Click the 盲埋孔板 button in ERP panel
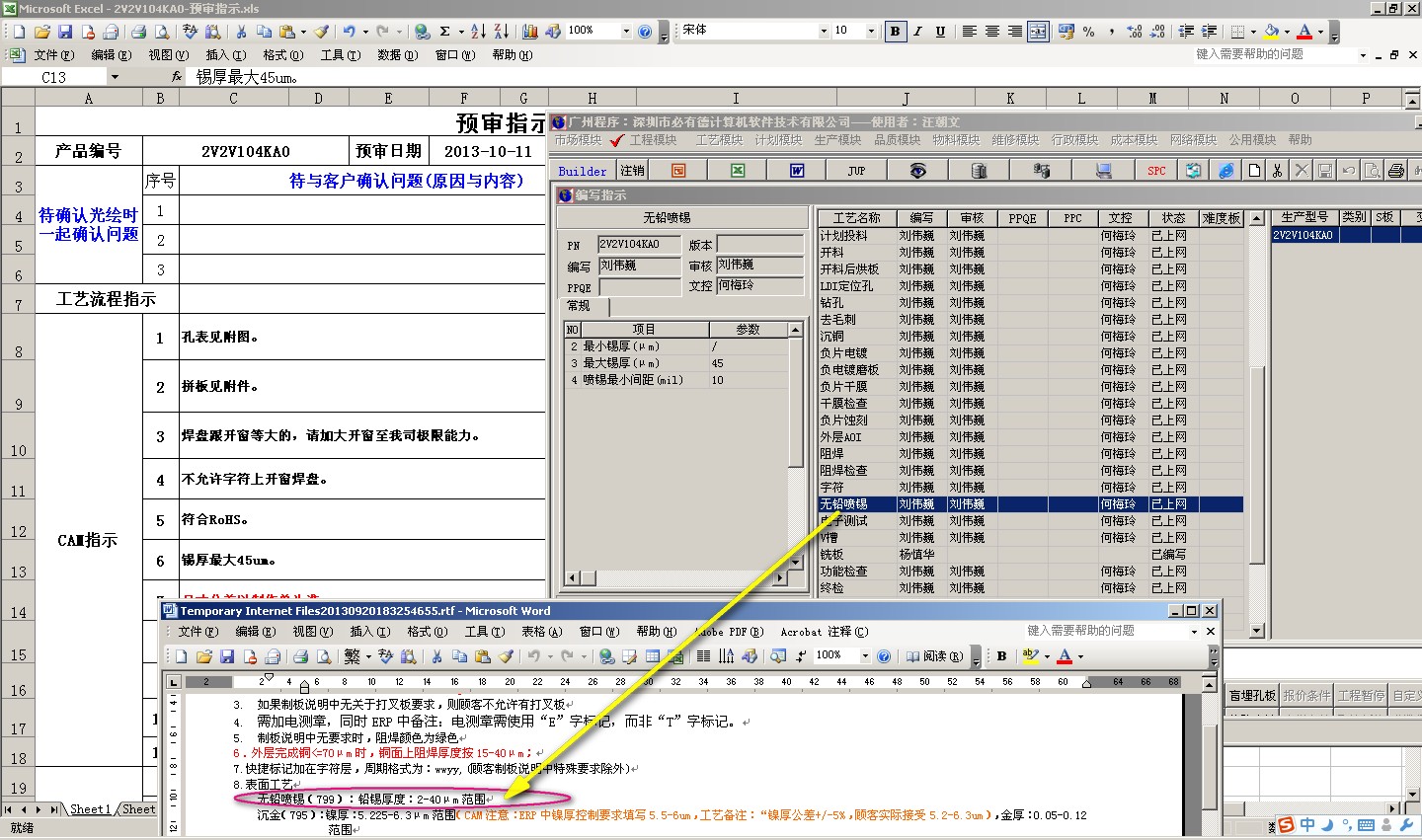 (x=1252, y=695)
